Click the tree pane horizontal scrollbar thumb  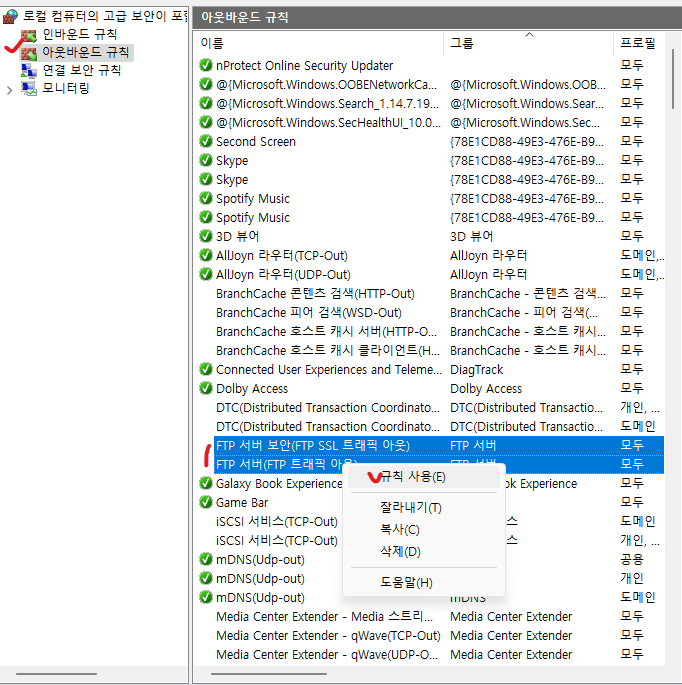point(56,674)
